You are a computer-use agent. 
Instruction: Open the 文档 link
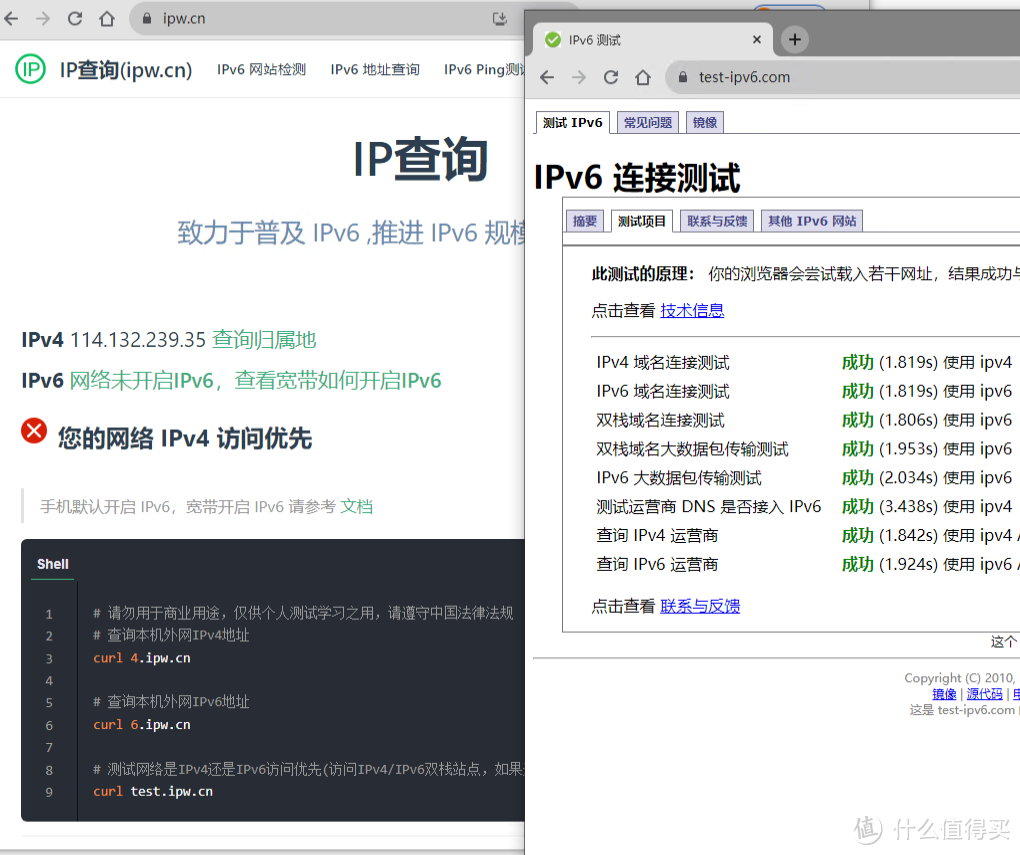pyautogui.click(x=356, y=507)
